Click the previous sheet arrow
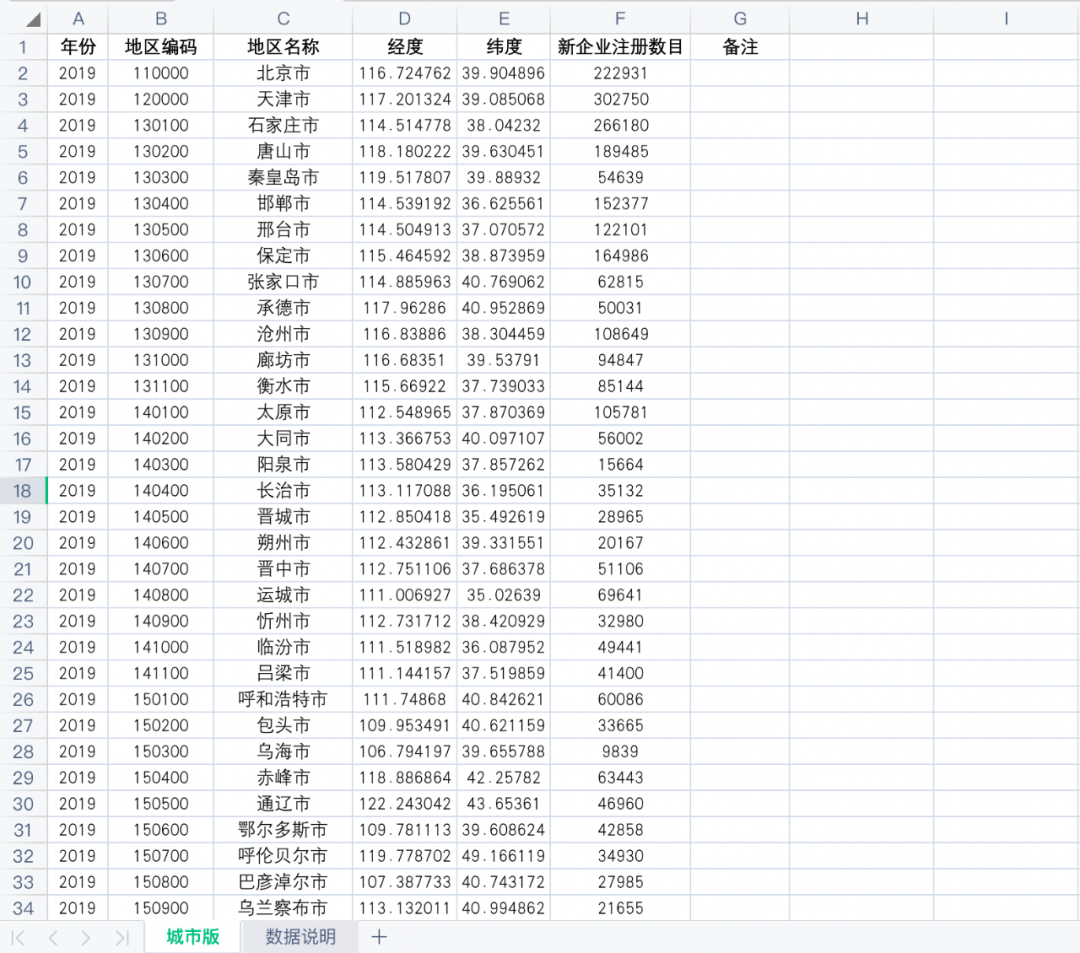Screen dimensions: 1080x953 click(x=54, y=938)
